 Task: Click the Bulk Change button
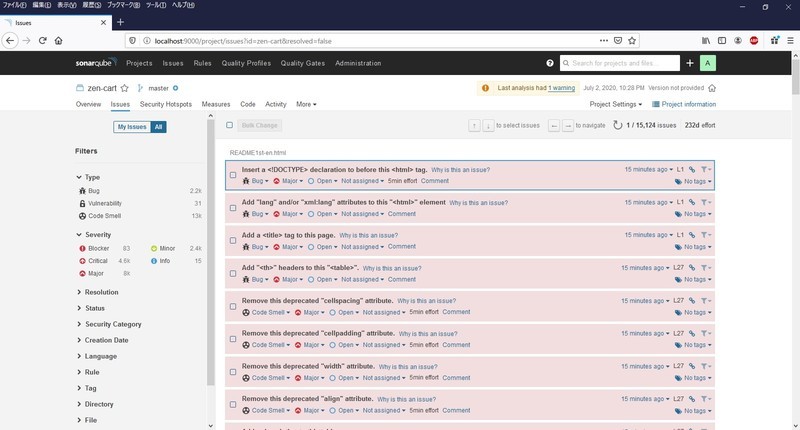point(260,125)
